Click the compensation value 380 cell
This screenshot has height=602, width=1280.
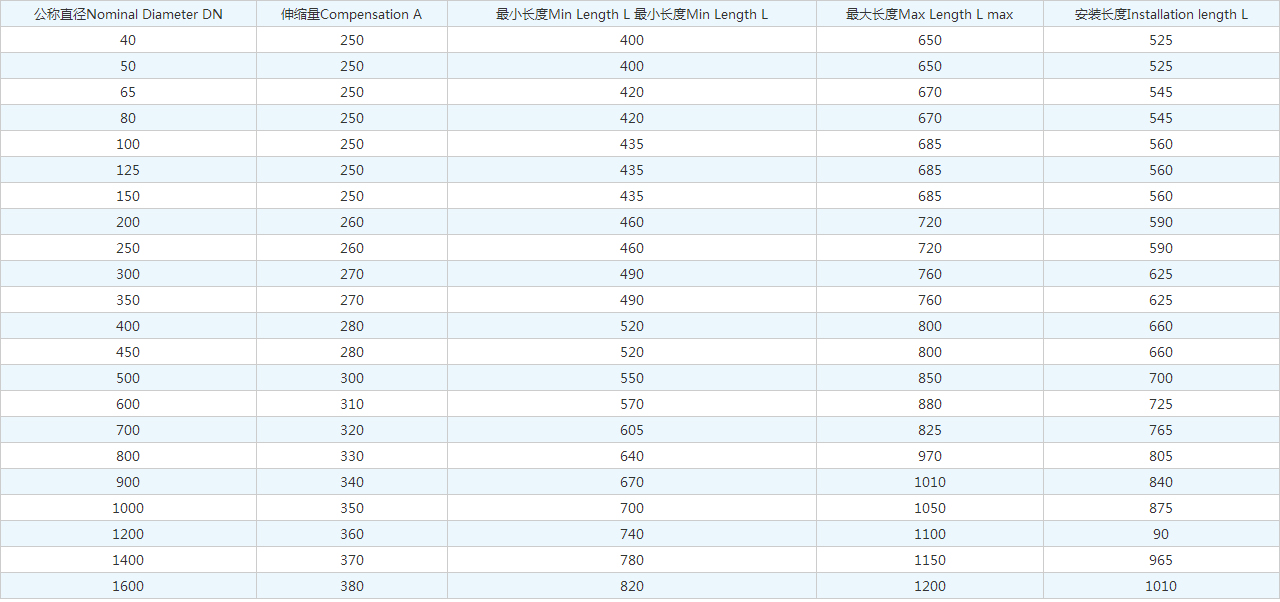[351, 586]
